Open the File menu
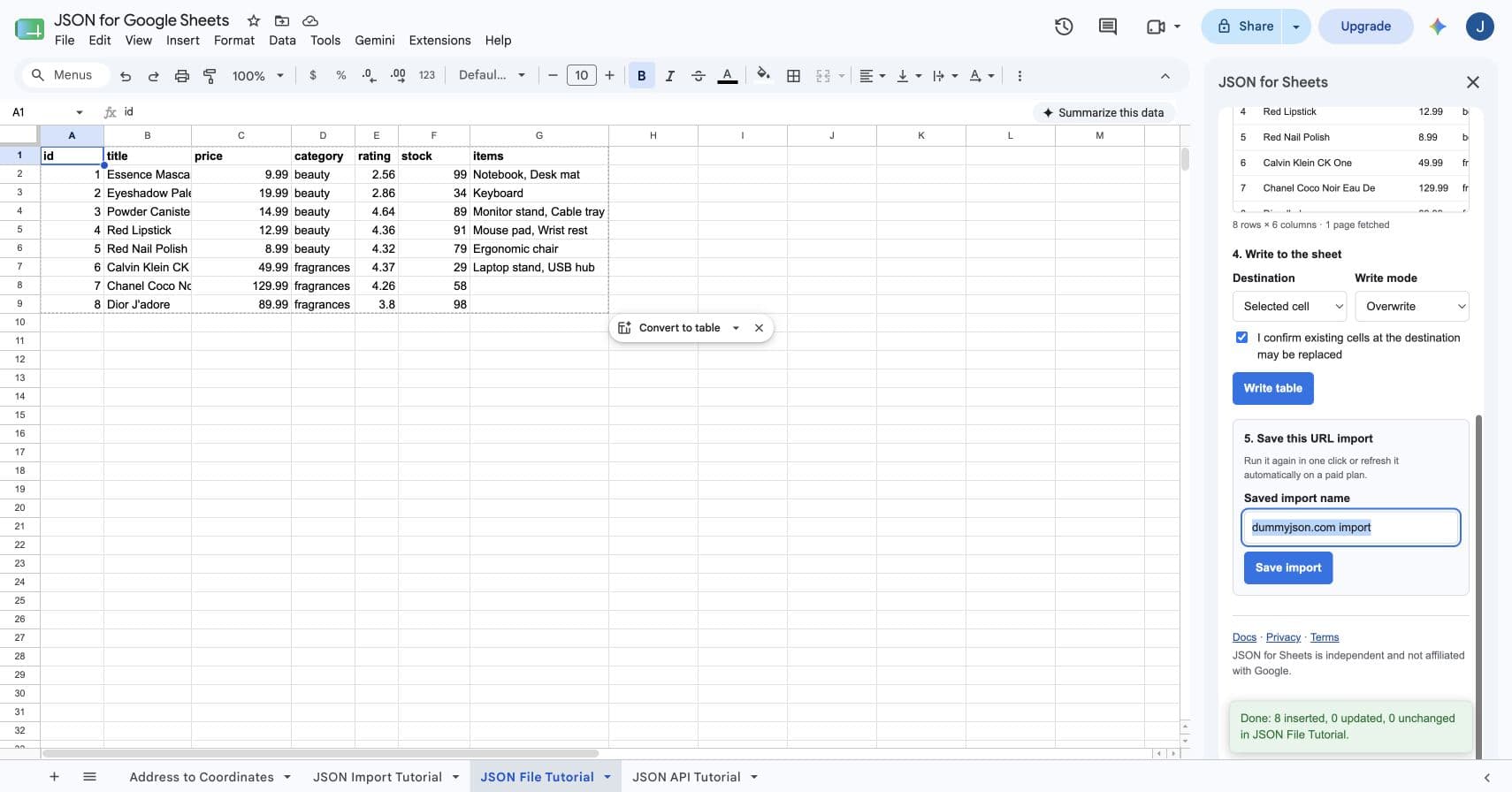Viewport: 1512px width, 792px height. 65,41
